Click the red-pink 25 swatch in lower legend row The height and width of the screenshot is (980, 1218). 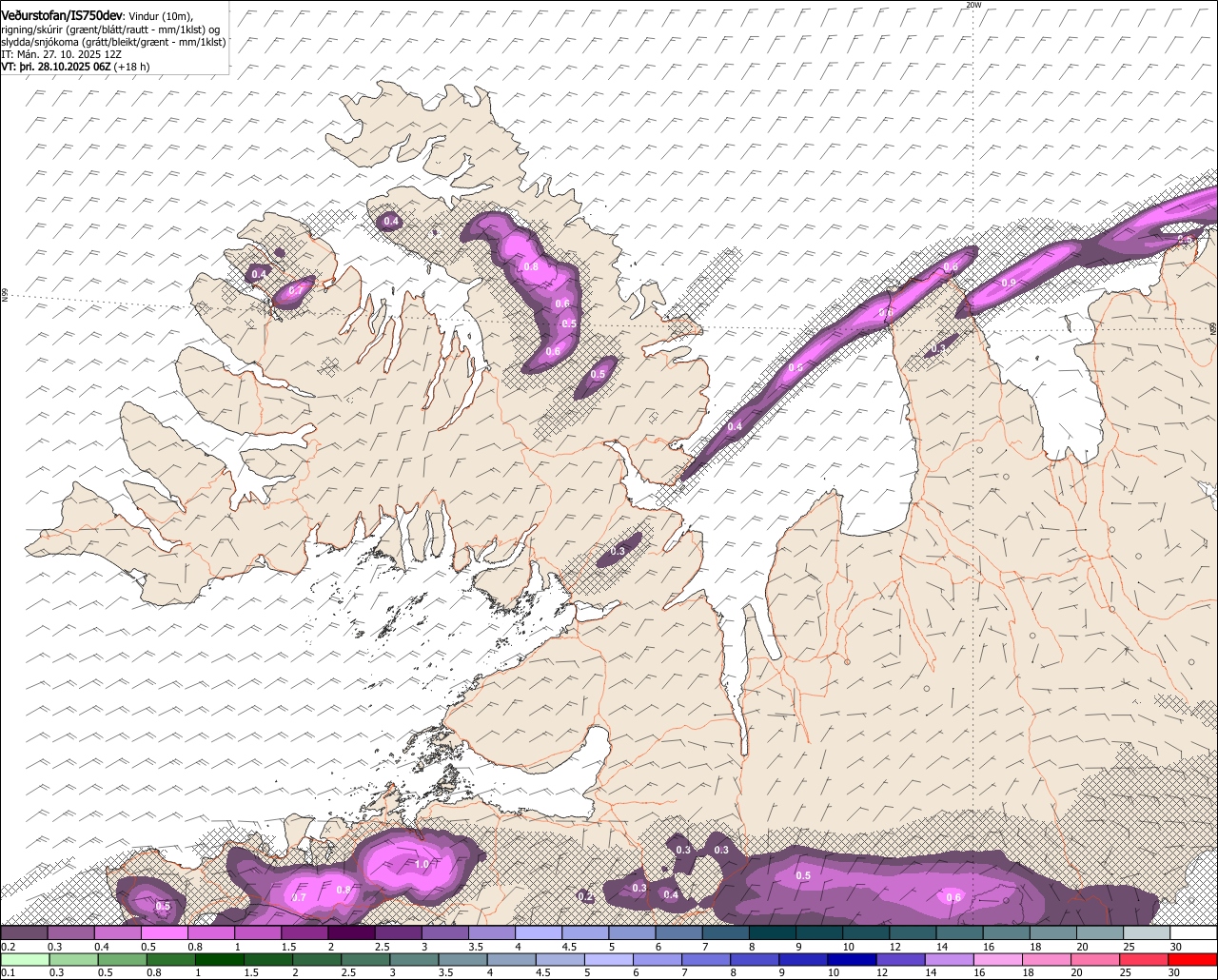(x=1144, y=959)
